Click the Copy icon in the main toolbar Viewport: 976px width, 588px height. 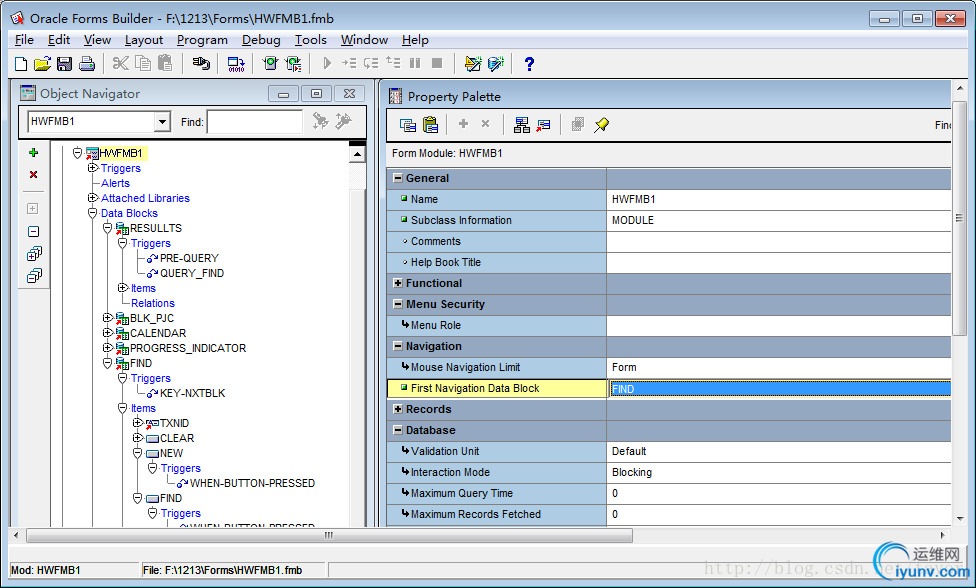143,63
